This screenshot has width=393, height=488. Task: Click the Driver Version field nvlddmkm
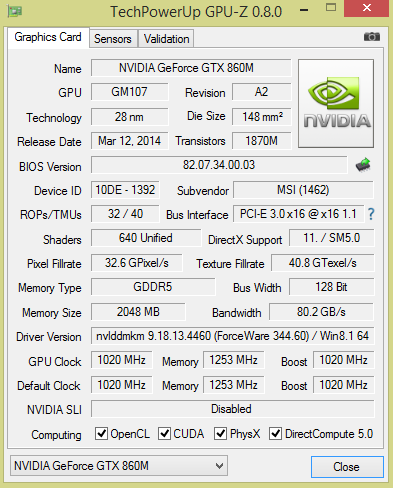coord(233,336)
